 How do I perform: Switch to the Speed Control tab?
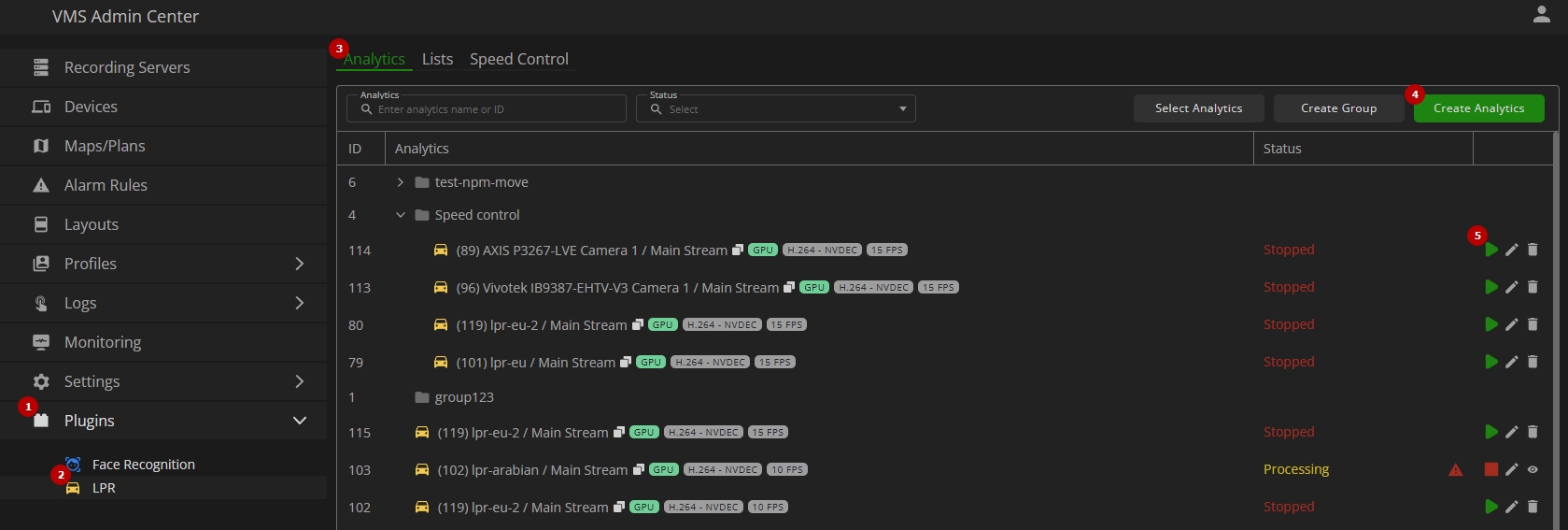coord(519,59)
